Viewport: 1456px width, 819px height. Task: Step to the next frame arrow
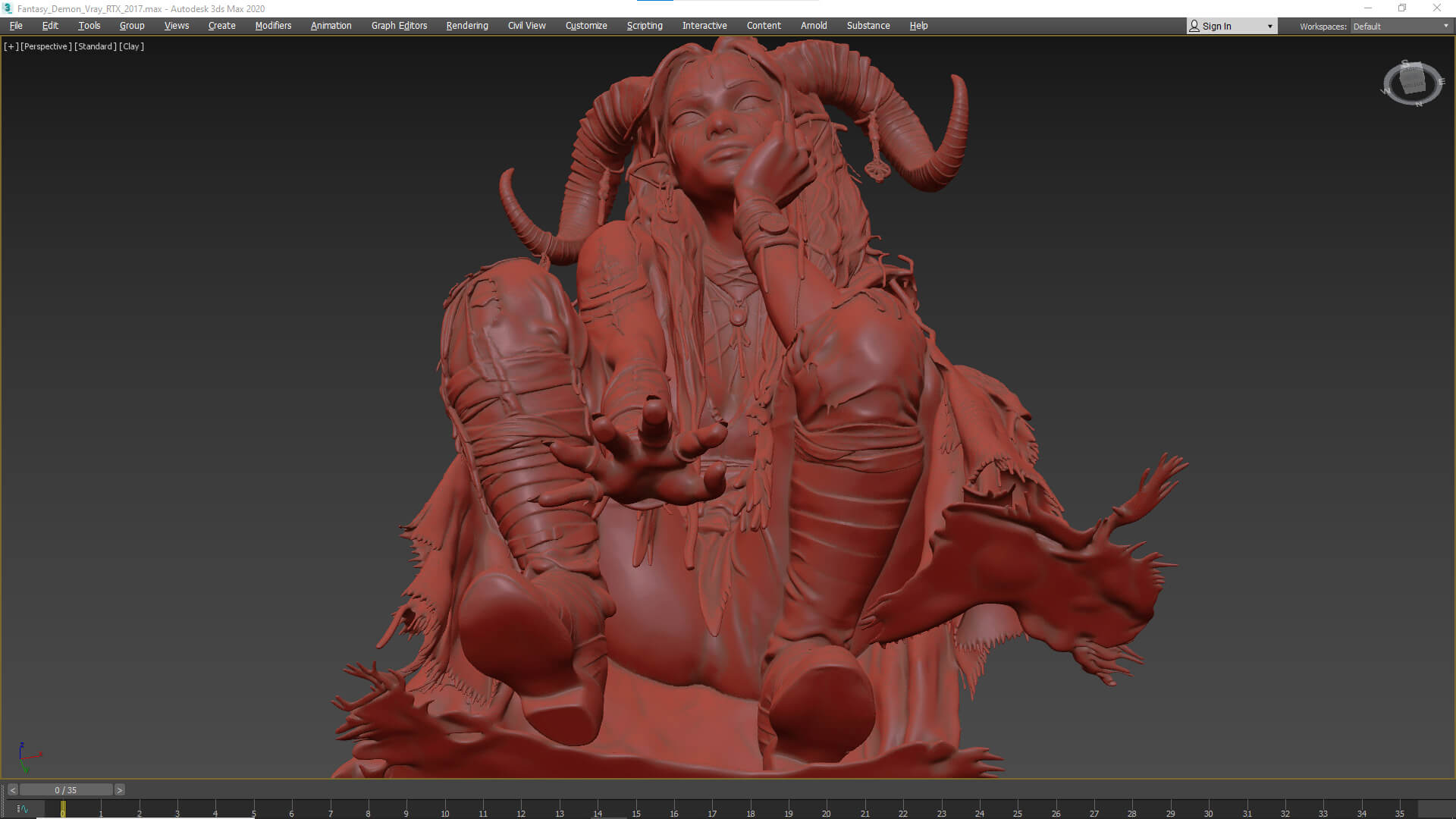119,790
